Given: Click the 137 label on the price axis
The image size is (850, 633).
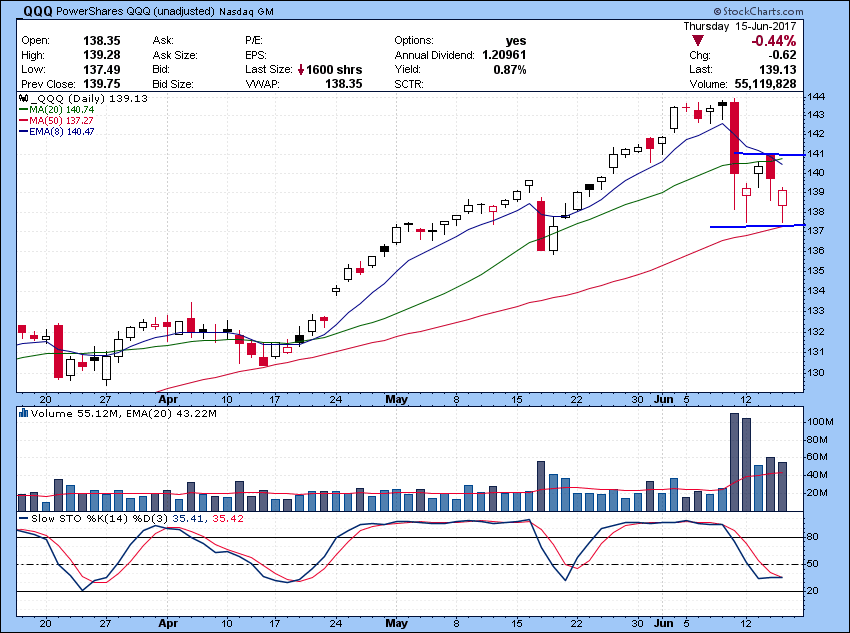Looking at the screenshot, I should [x=816, y=231].
